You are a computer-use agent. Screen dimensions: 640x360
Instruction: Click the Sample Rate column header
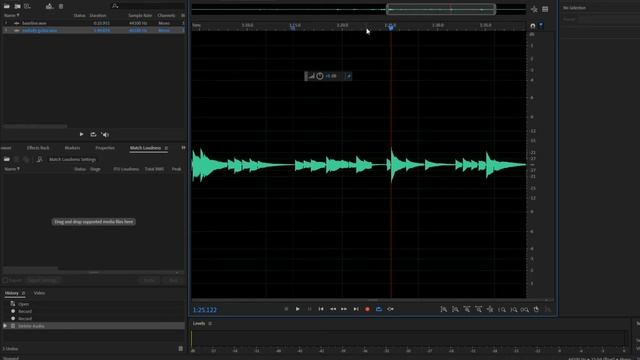(x=140, y=15)
